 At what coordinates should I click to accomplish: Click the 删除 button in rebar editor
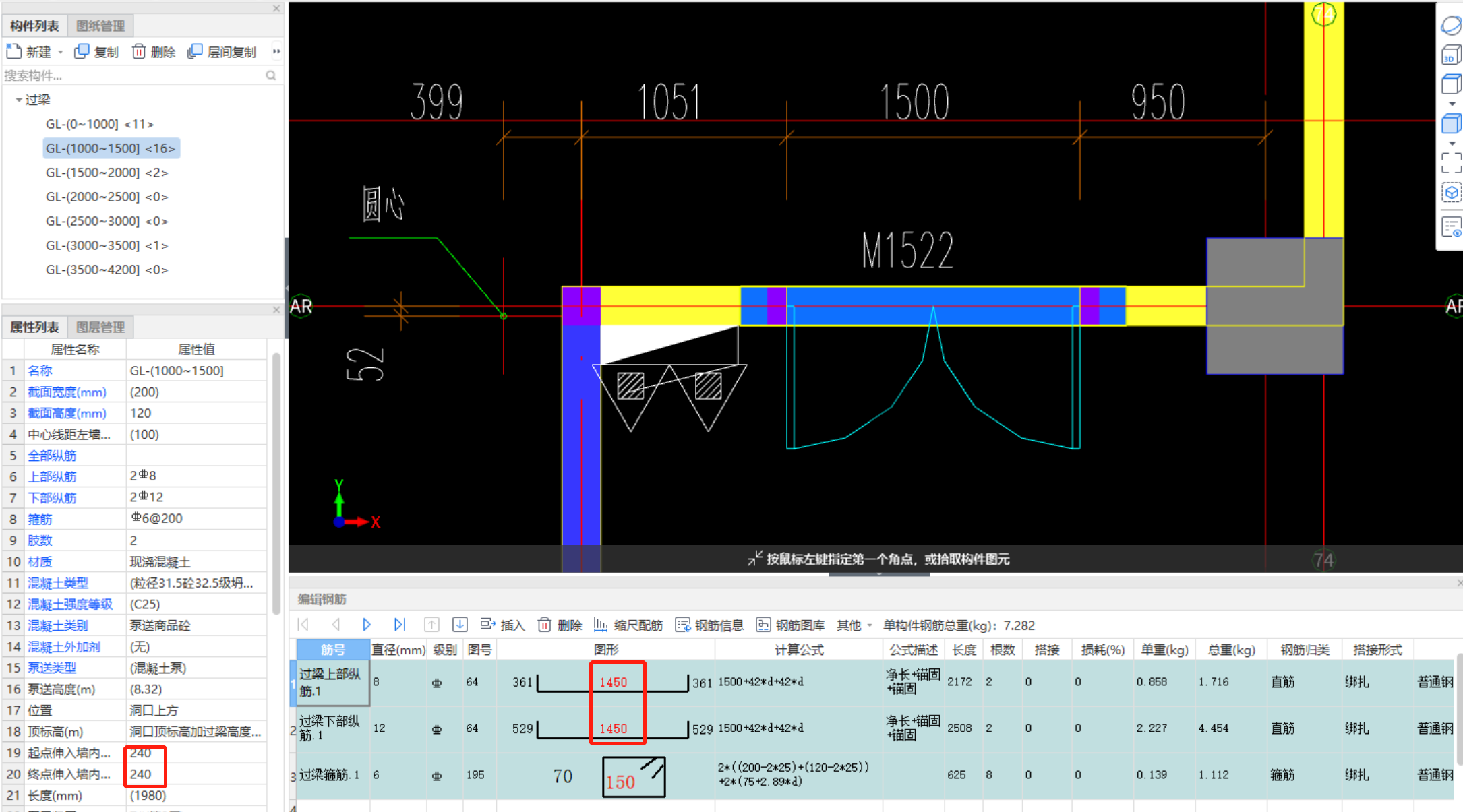click(560, 625)
